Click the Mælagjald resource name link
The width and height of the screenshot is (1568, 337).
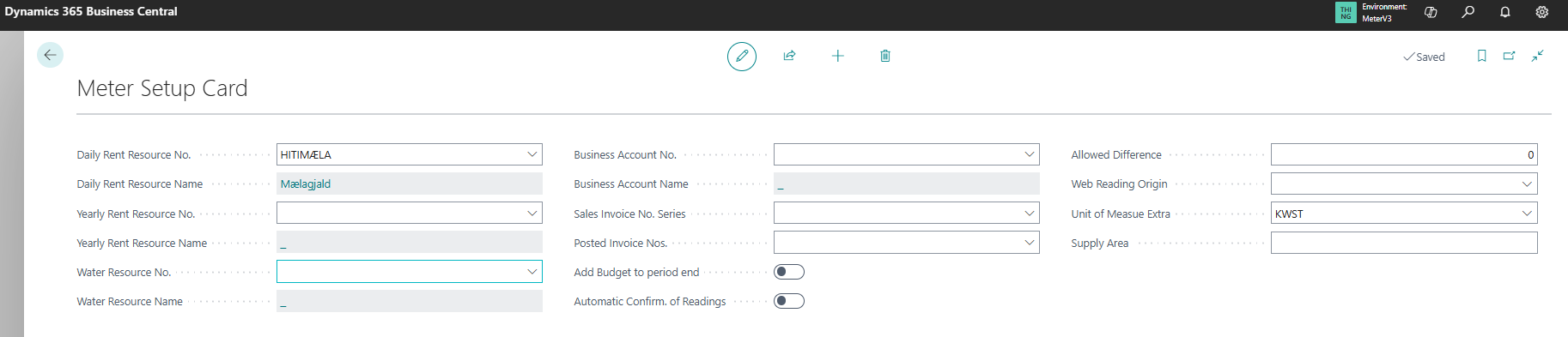pyautogui.click(x=306, y=184)
